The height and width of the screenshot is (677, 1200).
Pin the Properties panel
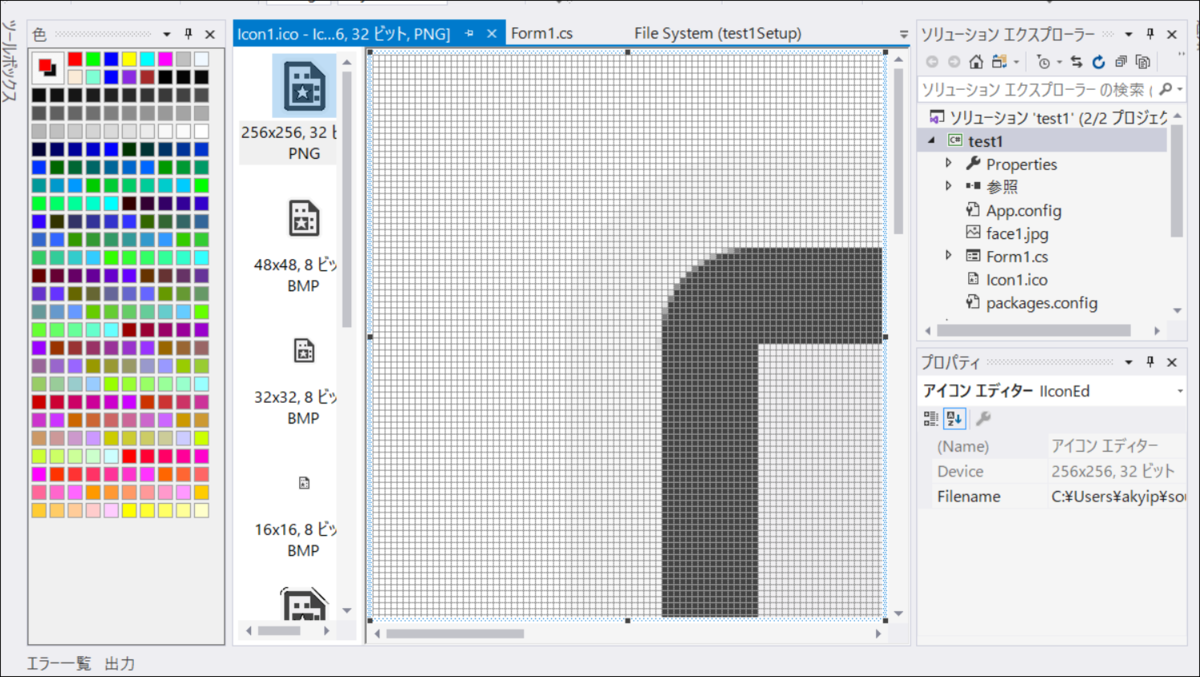point(1150,362)
